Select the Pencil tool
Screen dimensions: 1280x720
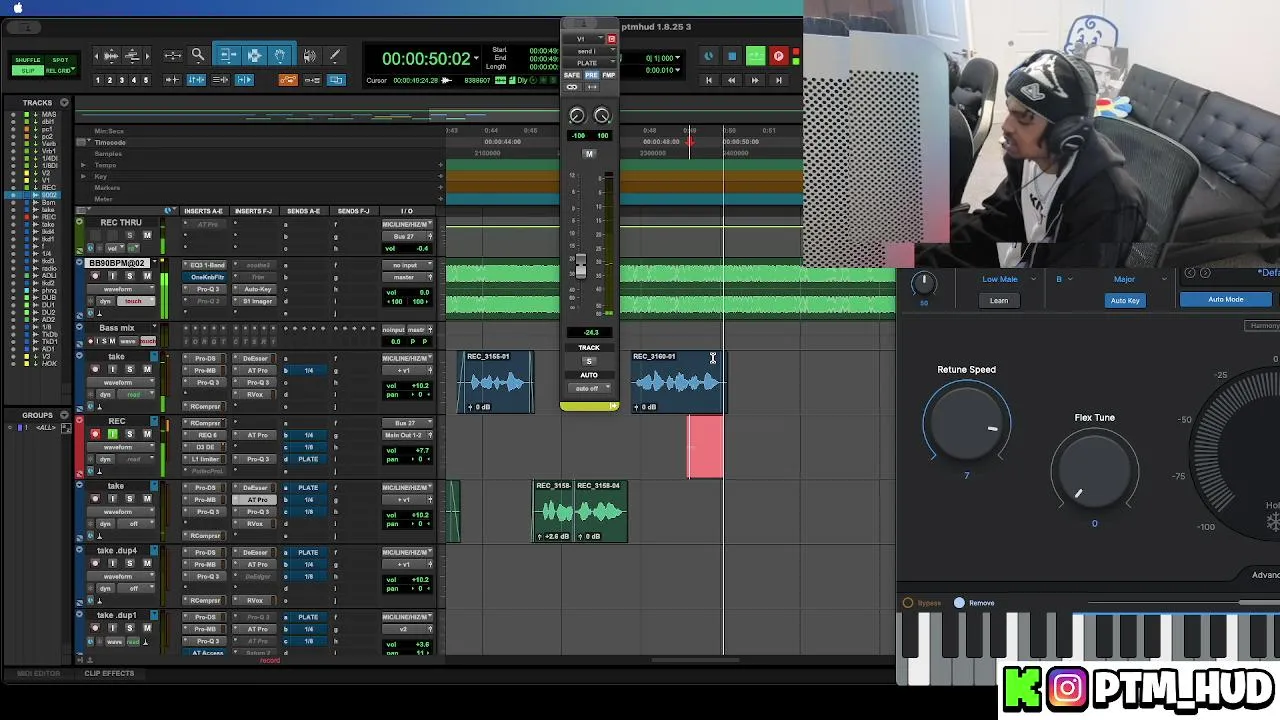[x=334, y=56]
